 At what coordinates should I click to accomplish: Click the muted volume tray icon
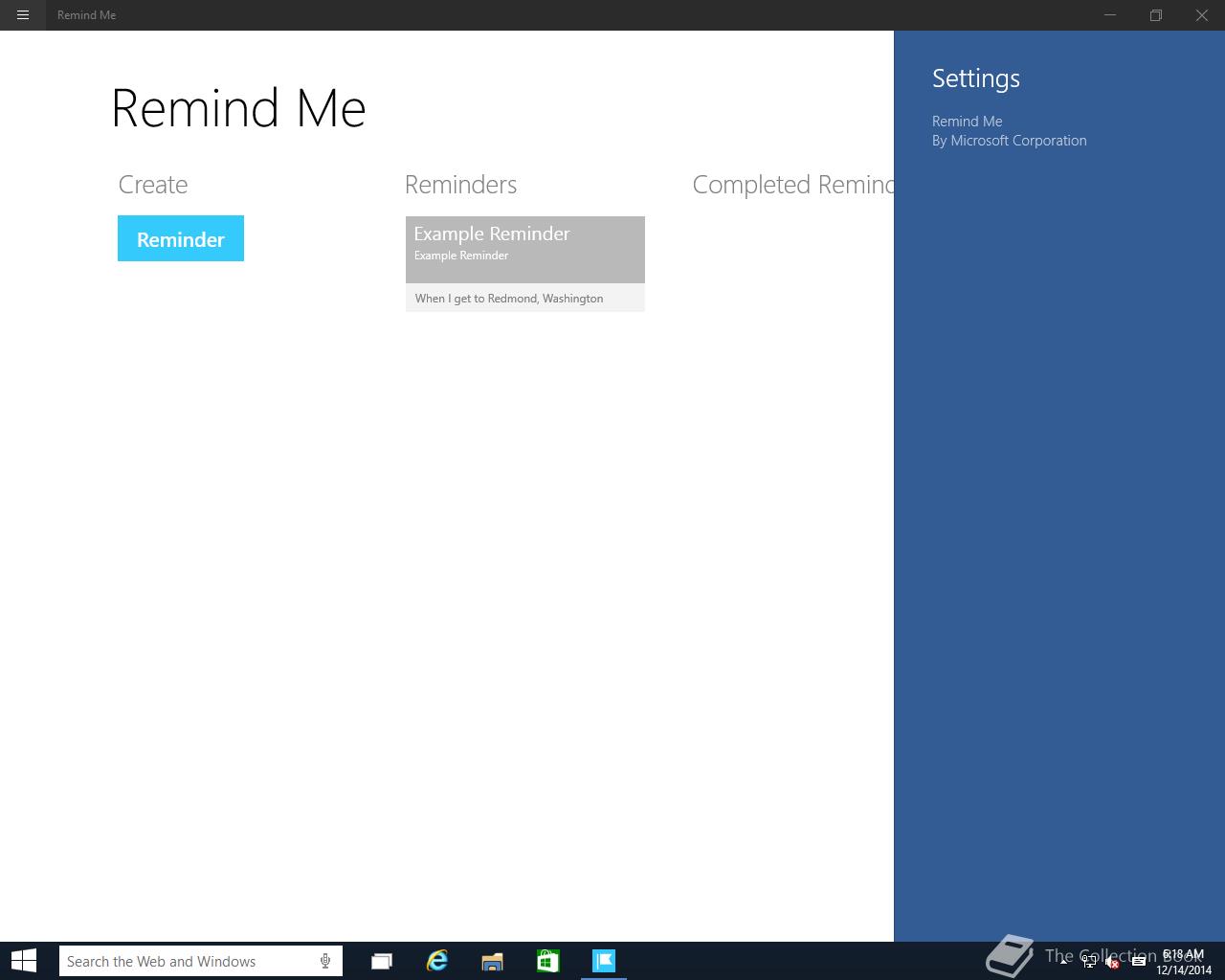1113,962
